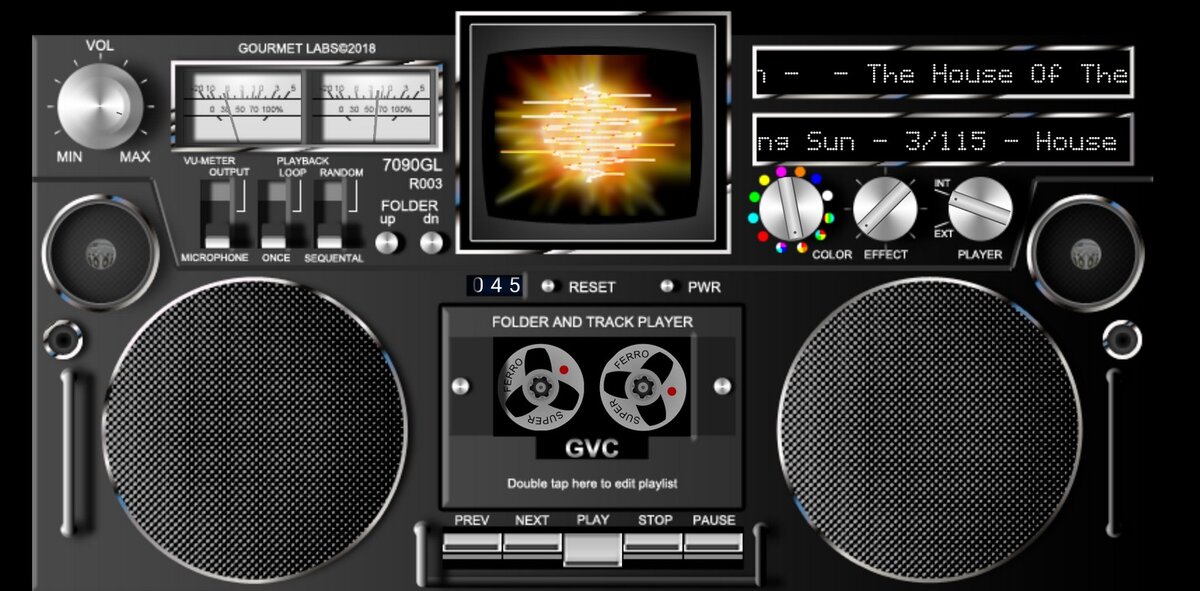Tap the R003 revision label
The width and height of the screenshot is (1200, 591).
(x=426, y=184)
